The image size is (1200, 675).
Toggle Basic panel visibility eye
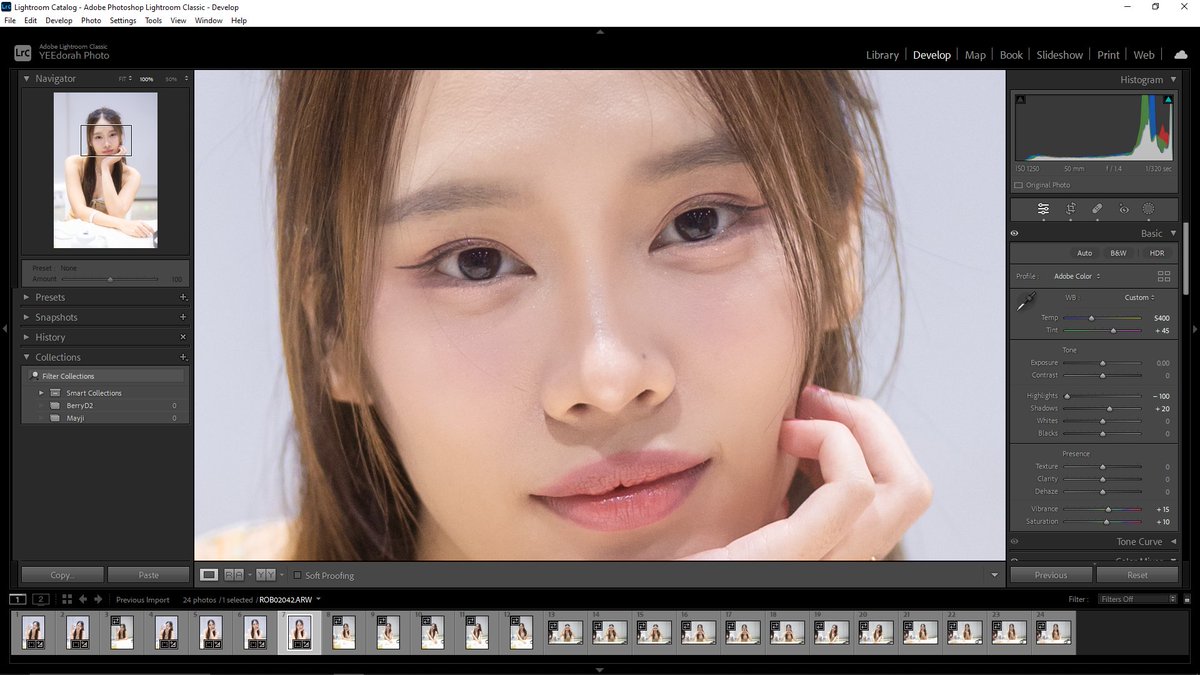coord(1014,233)
